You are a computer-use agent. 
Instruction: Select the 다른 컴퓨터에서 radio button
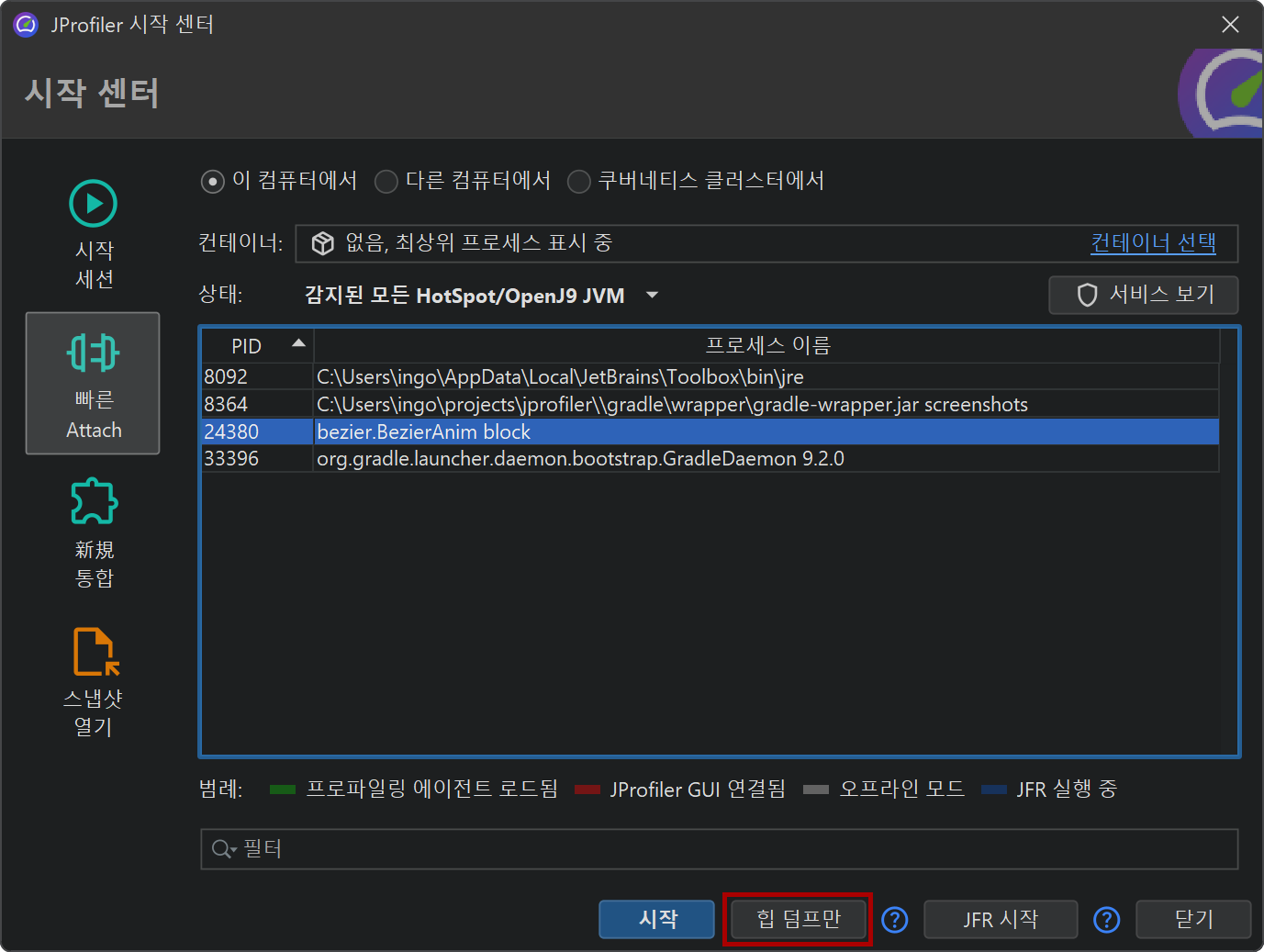coord(386,182)
